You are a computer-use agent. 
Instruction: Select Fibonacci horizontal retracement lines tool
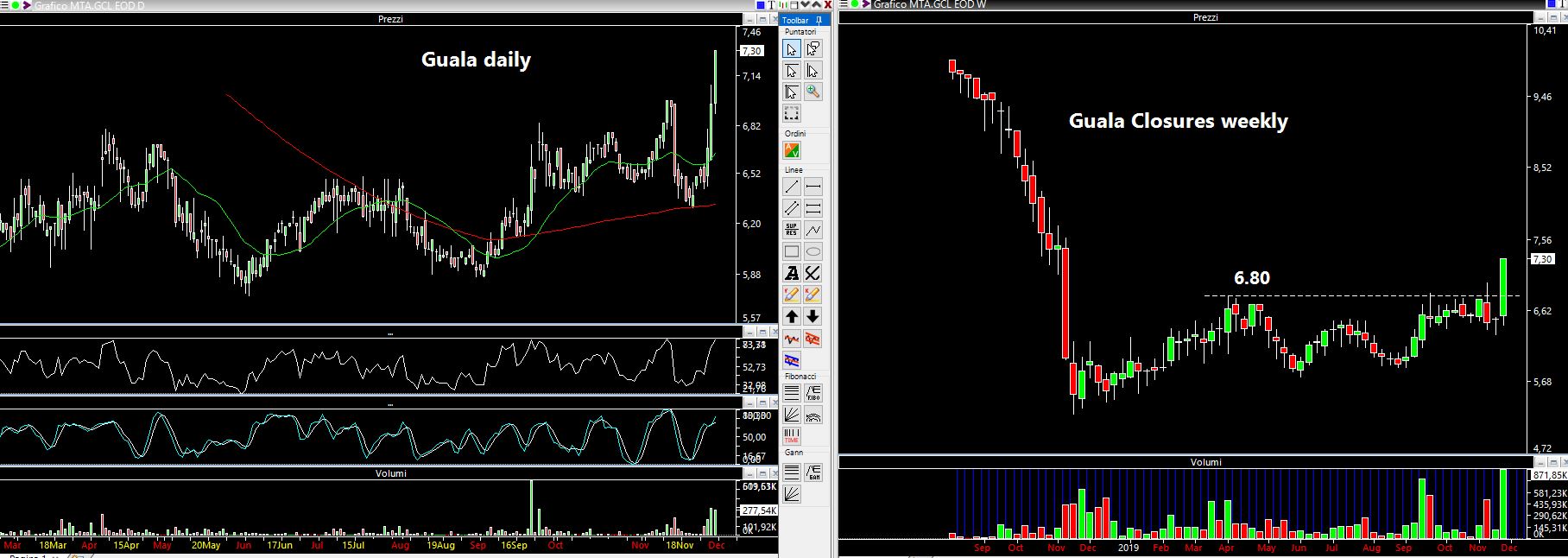(x=792, y=393)
